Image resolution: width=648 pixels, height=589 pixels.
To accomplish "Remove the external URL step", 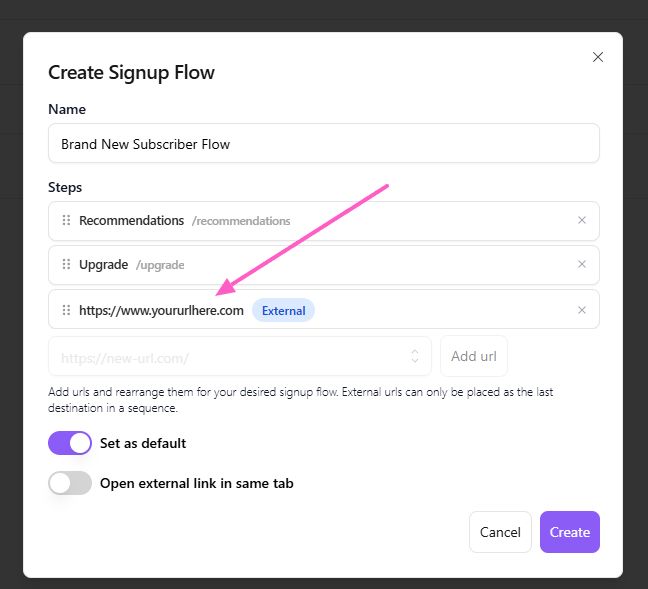I will 581,310.
